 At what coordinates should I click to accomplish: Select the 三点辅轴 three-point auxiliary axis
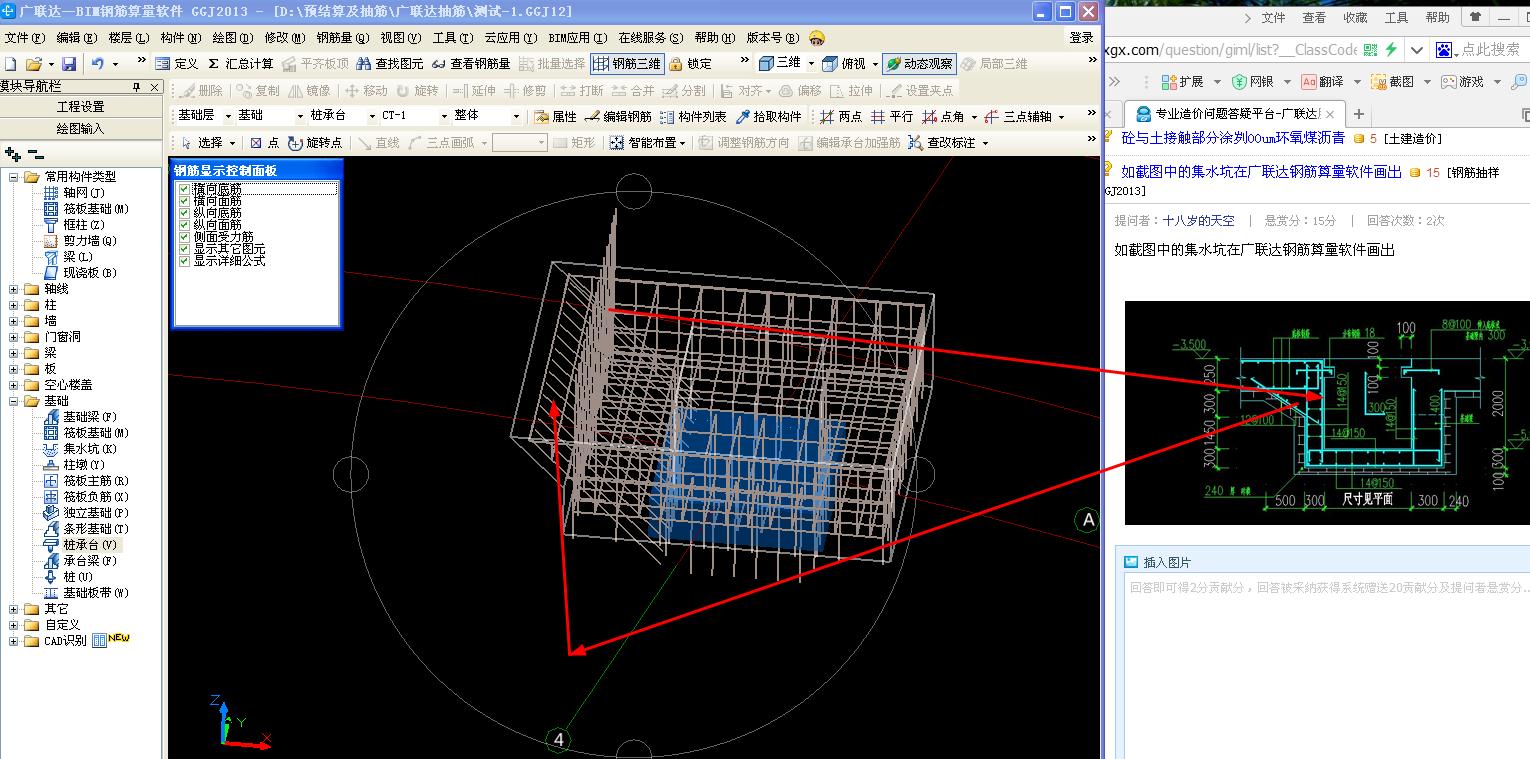(x=1018, y=117)
